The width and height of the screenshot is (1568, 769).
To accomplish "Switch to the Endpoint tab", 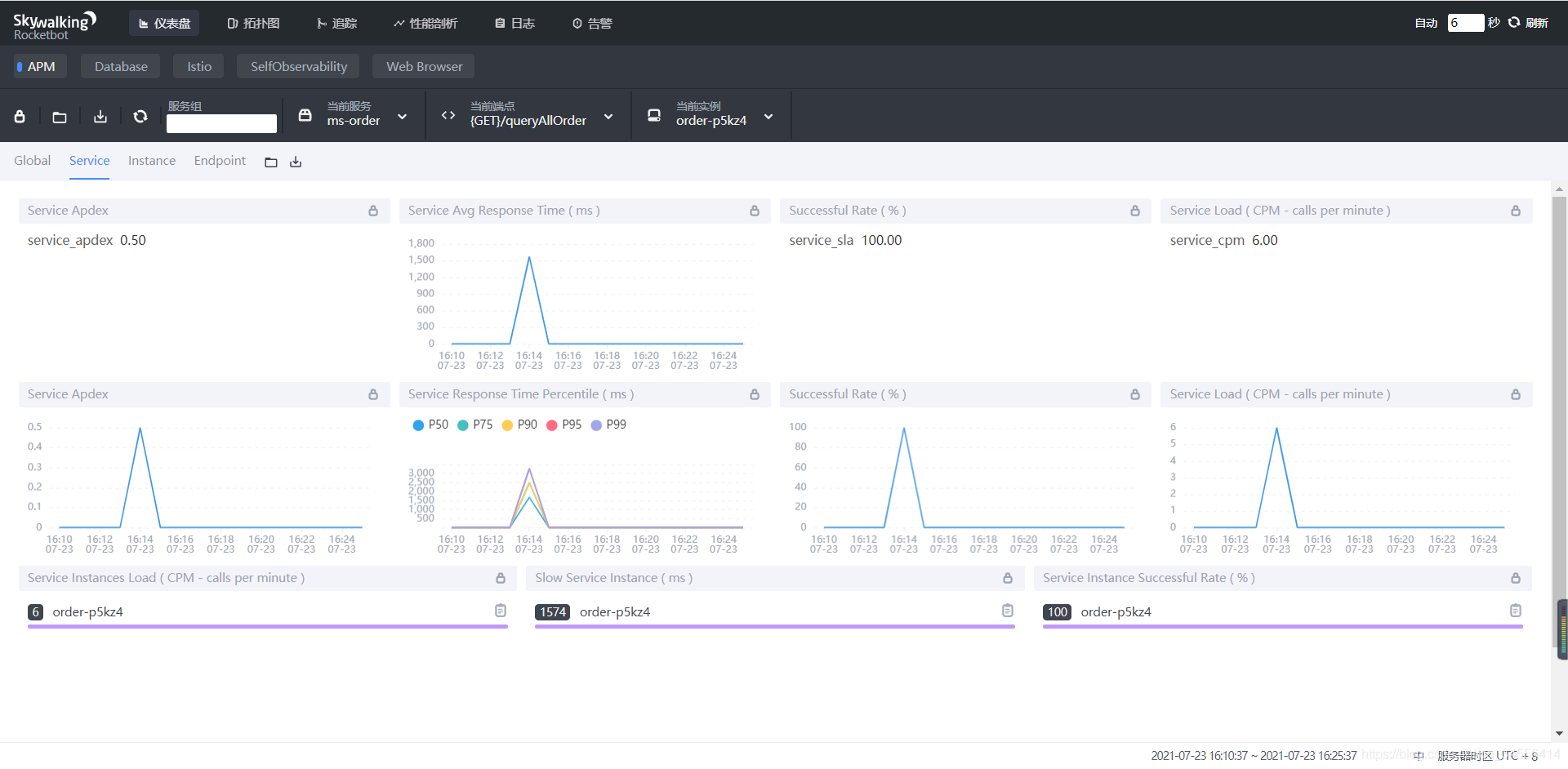I will click(220, 161).
